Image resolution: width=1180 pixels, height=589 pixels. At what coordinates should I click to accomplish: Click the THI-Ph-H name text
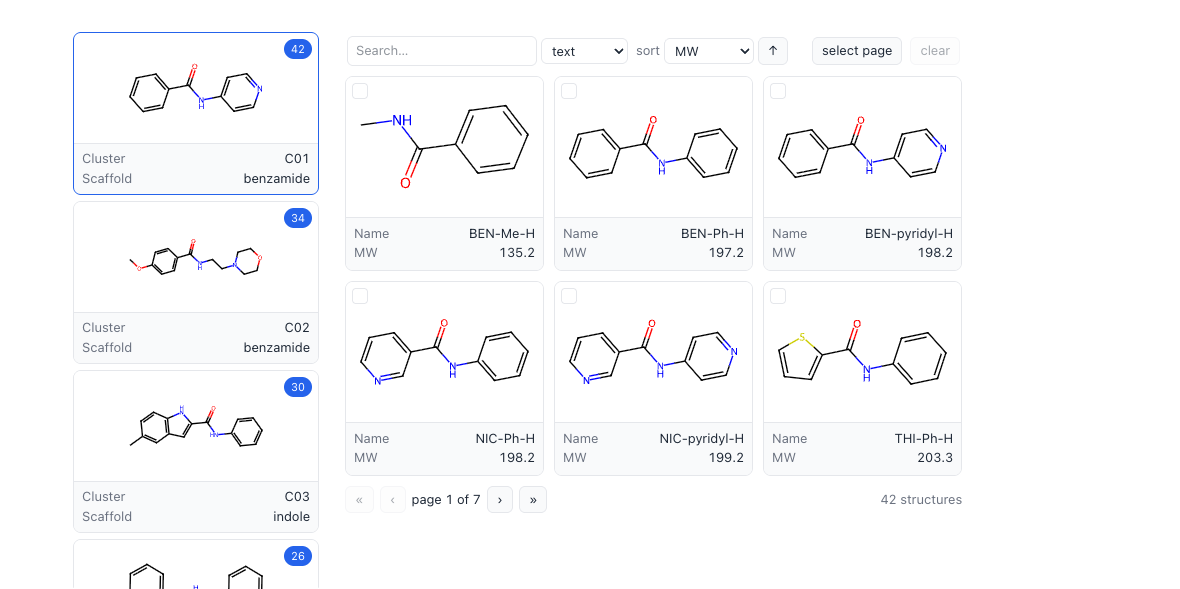coord(924,439)
